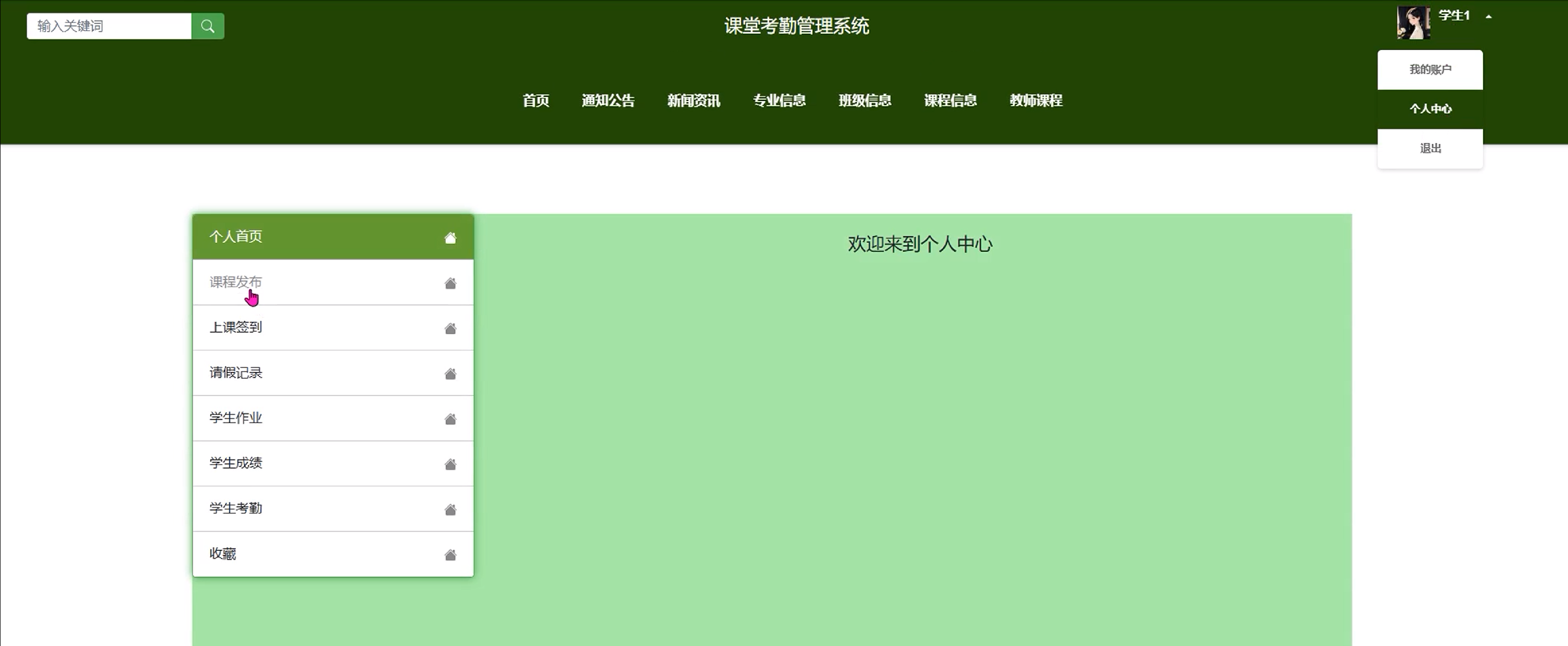Click the house icon next to 课程发布
The image size is (1568, 646).
click(450, 283)
